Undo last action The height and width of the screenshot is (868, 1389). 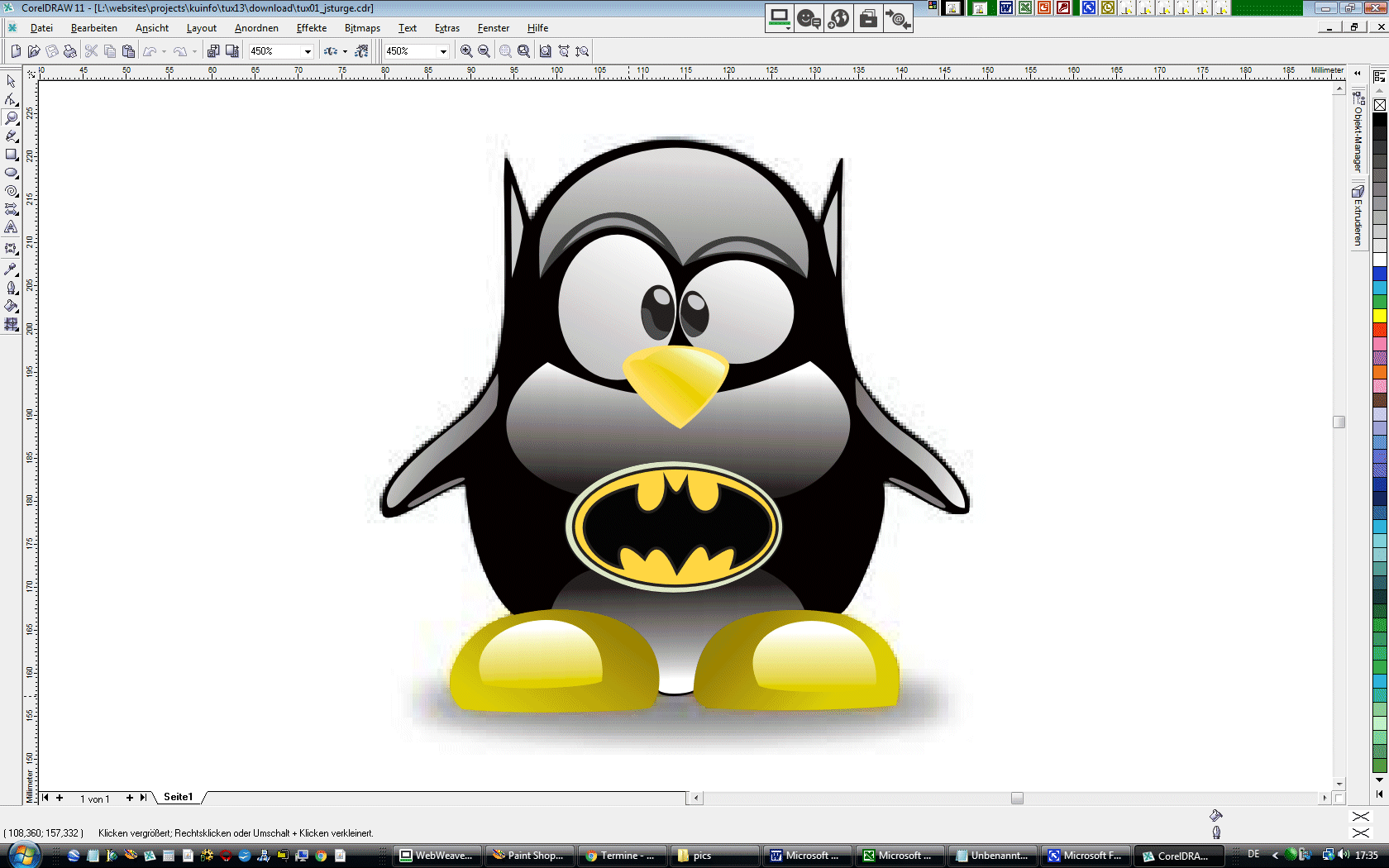pyautogui.click(x=150, y=51)
